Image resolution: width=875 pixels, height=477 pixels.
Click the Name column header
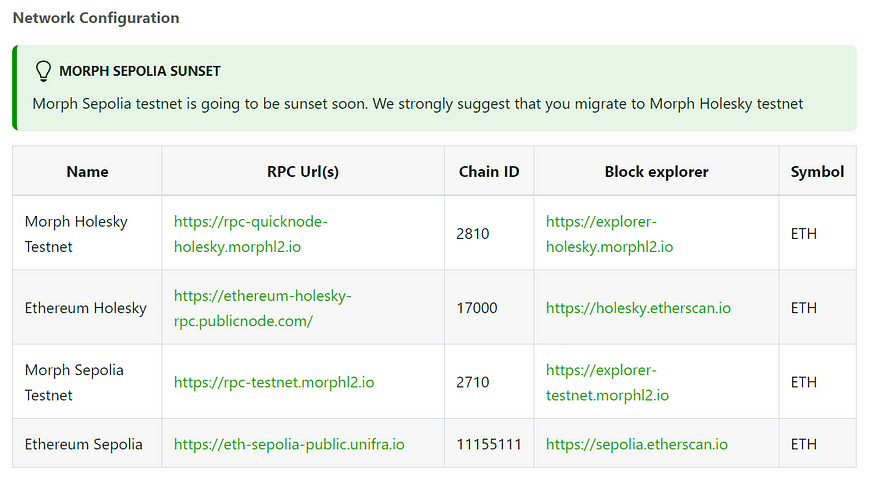[x=87, y=171]
